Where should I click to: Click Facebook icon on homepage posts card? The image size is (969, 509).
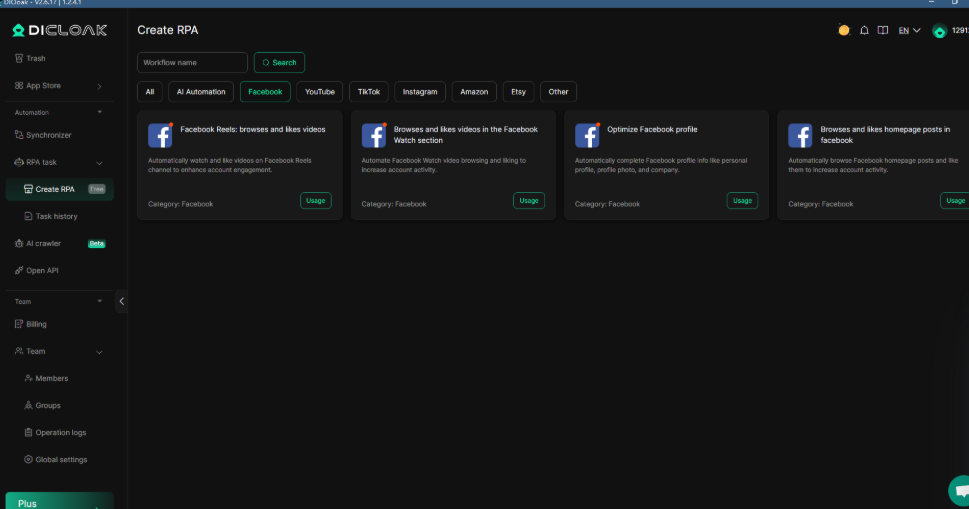pyautogui.click(x=800, y=135)
